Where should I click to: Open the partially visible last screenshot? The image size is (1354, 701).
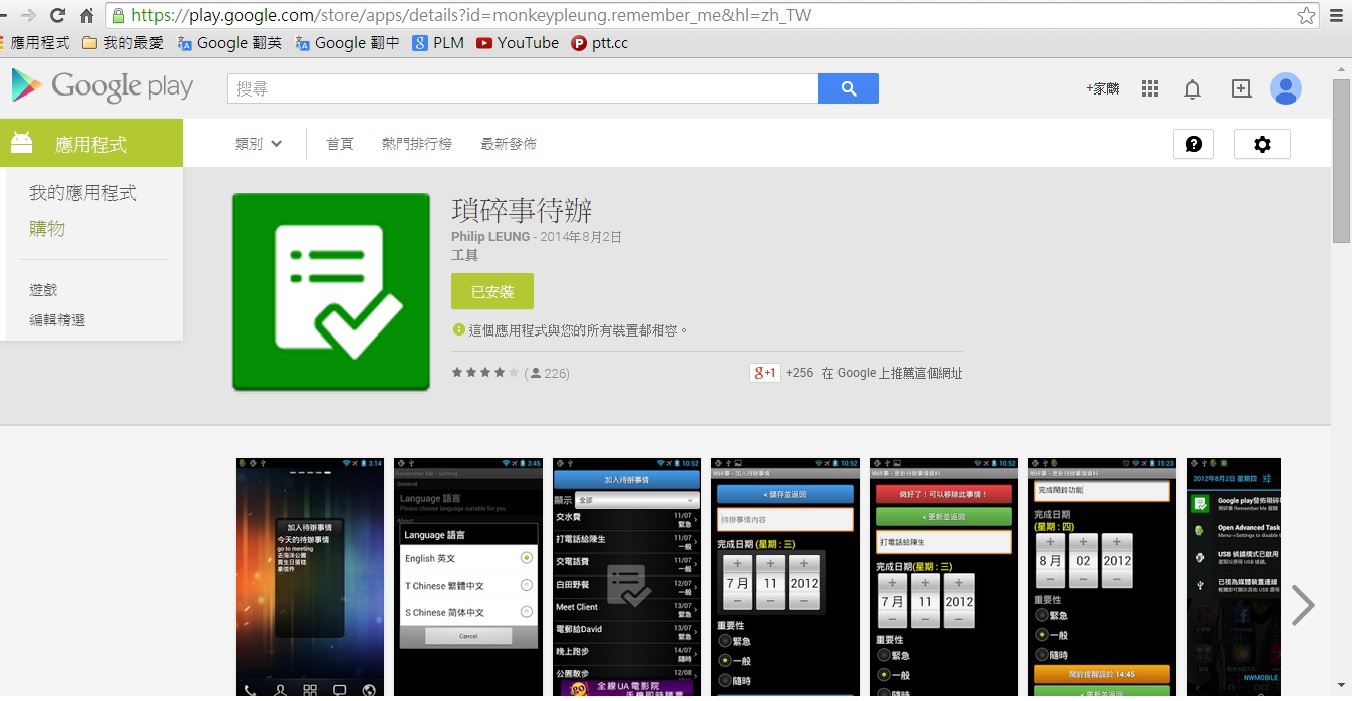click(1234, 577)
